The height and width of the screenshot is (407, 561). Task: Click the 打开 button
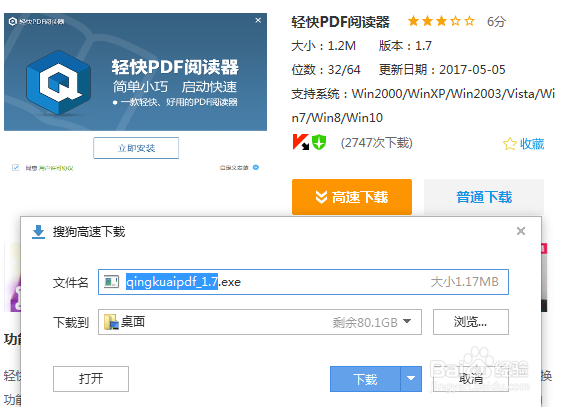[91, 379]
